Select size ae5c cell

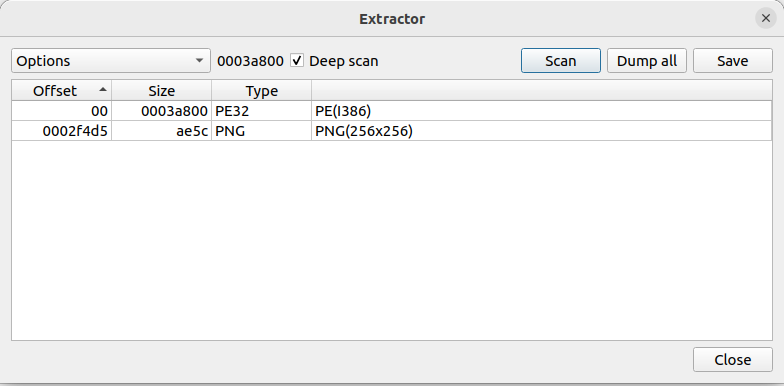click(x=162, y=131)
